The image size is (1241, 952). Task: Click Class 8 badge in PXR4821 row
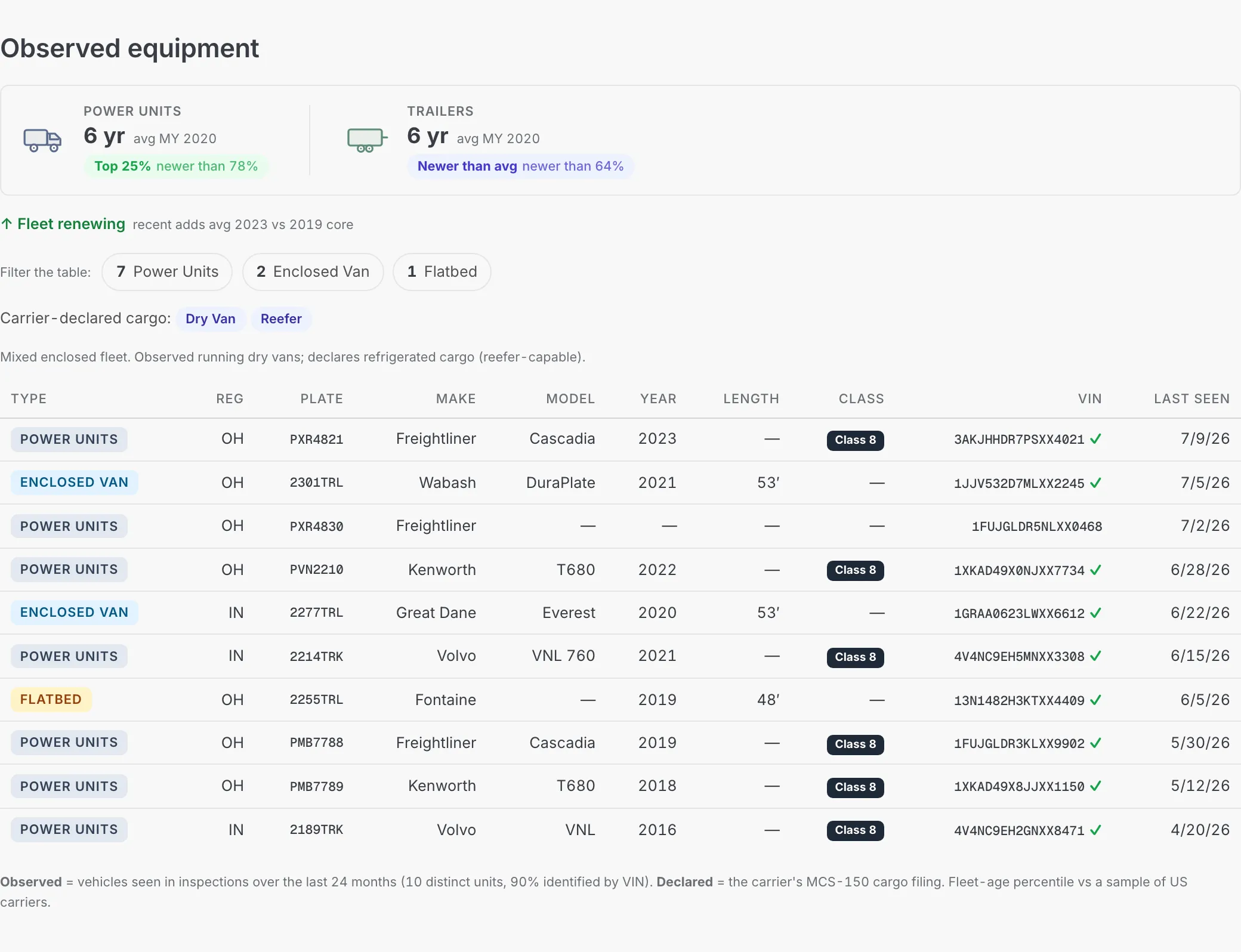(x=856, y=440)
